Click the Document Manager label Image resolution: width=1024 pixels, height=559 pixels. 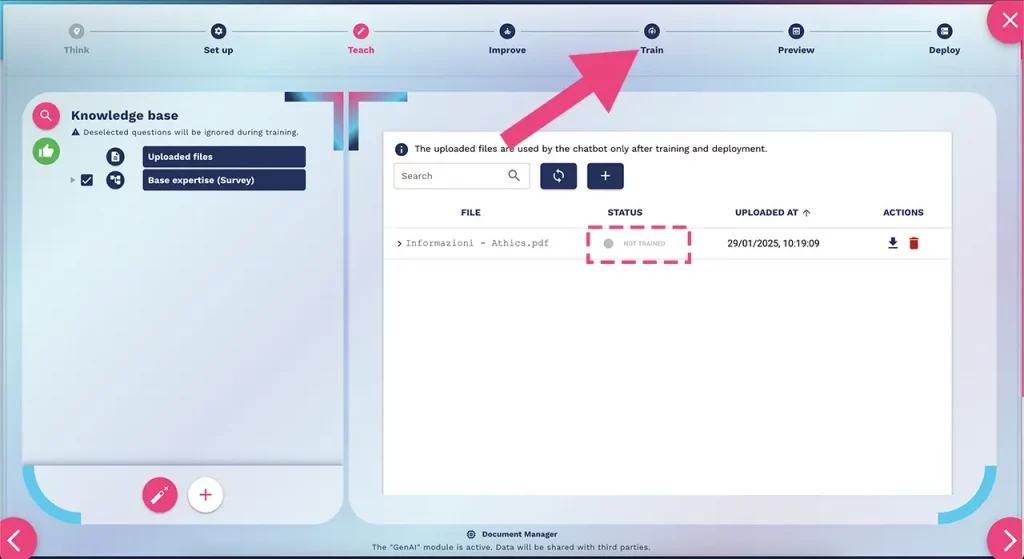point(519,534)
